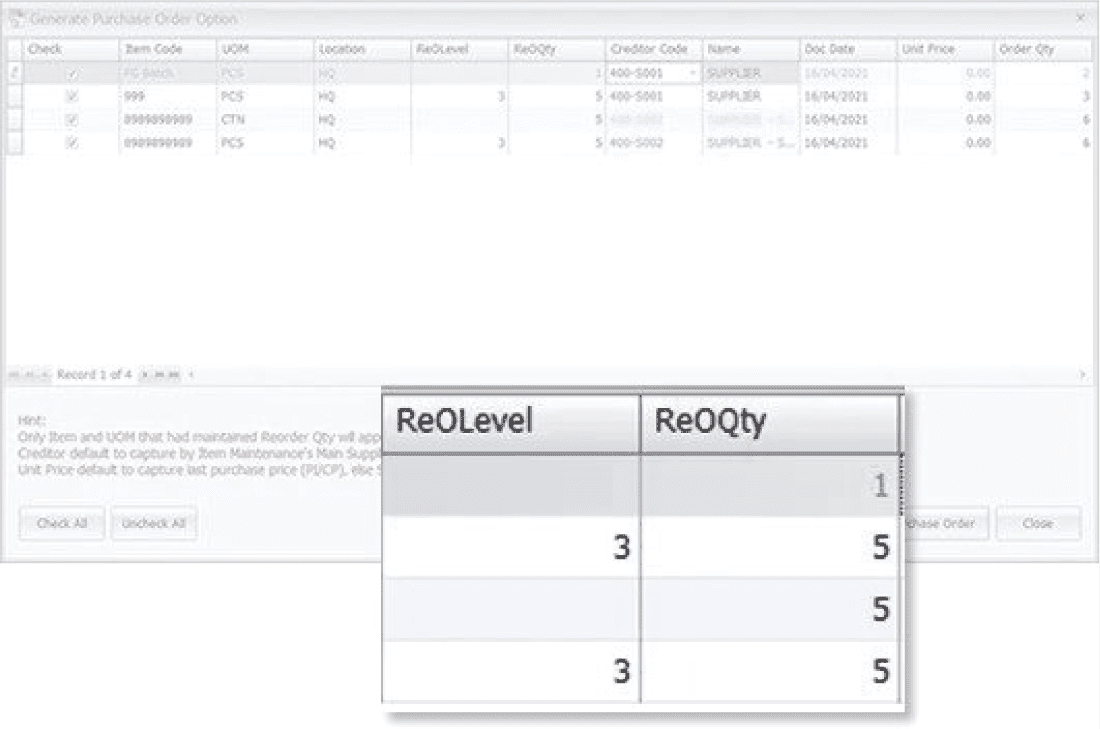This screenshot has width=1100, height=729.
Task: Go to the first record in navigator
Action: pos(14,375)
